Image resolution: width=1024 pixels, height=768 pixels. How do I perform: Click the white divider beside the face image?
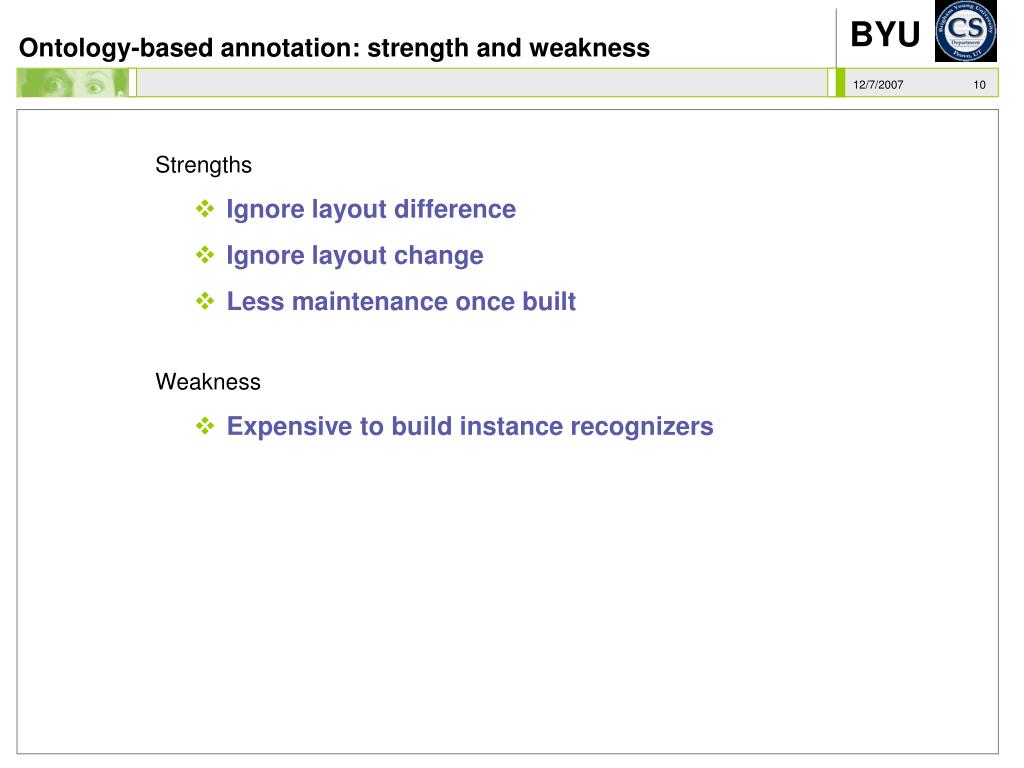tap(133, 83)
